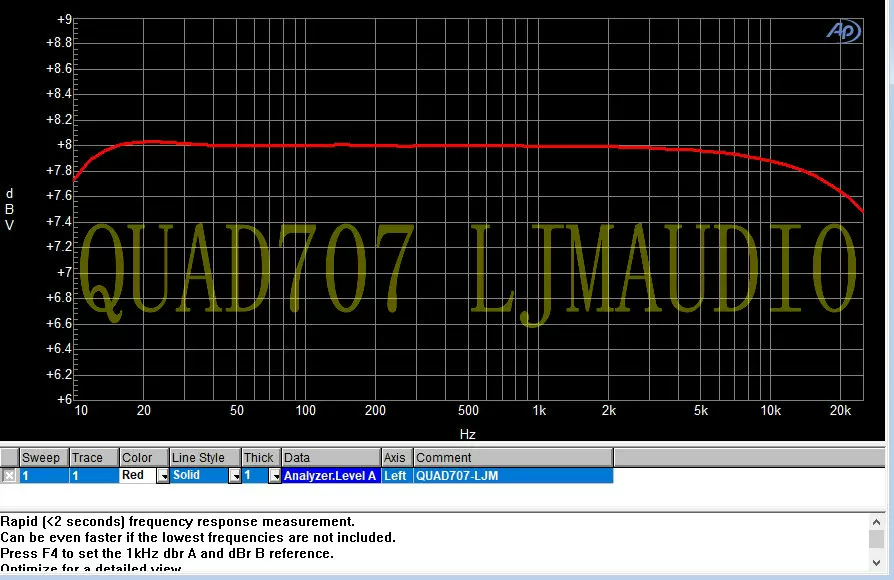
Task: Open the Thick dropdown arrow
Action: click(275, 476)
